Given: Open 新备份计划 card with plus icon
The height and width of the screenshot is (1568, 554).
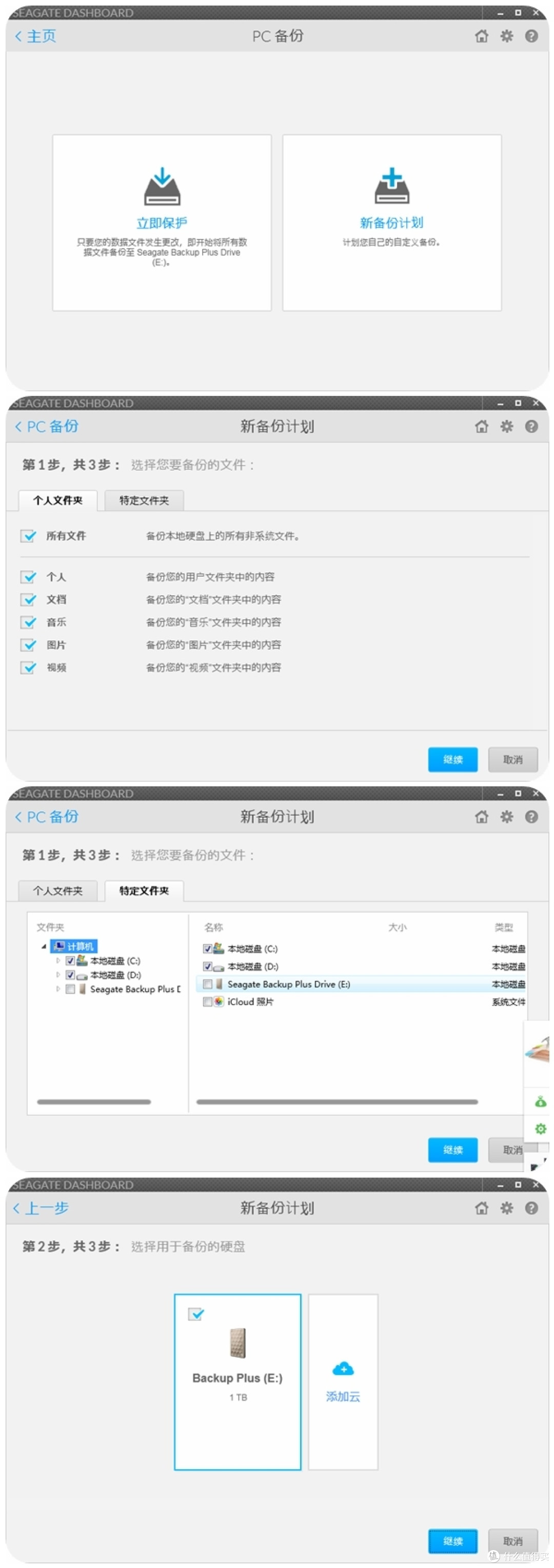Looking at the screenshot, I should 391,222.
